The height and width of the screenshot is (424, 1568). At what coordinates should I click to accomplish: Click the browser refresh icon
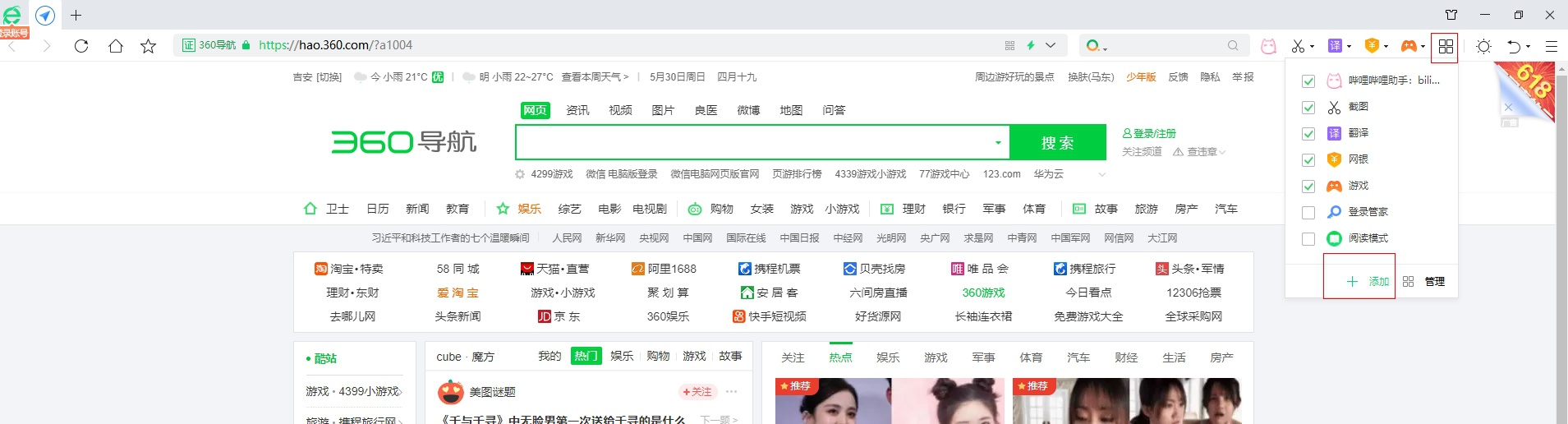click(x=81, y=46)
